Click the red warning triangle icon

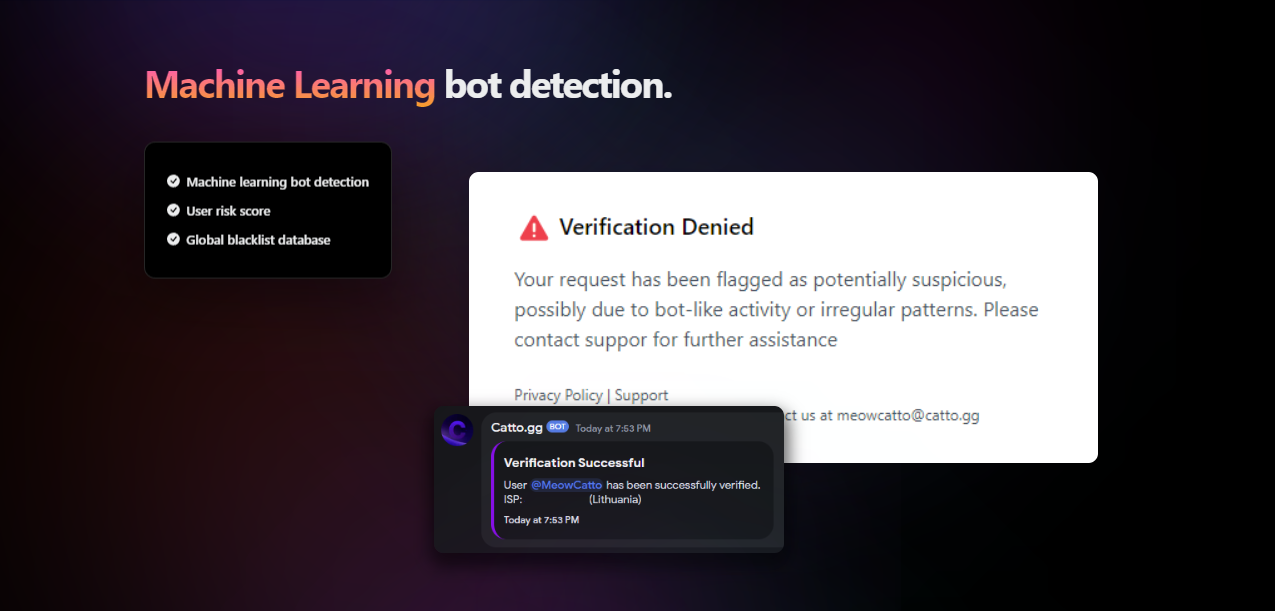point(534,228)
